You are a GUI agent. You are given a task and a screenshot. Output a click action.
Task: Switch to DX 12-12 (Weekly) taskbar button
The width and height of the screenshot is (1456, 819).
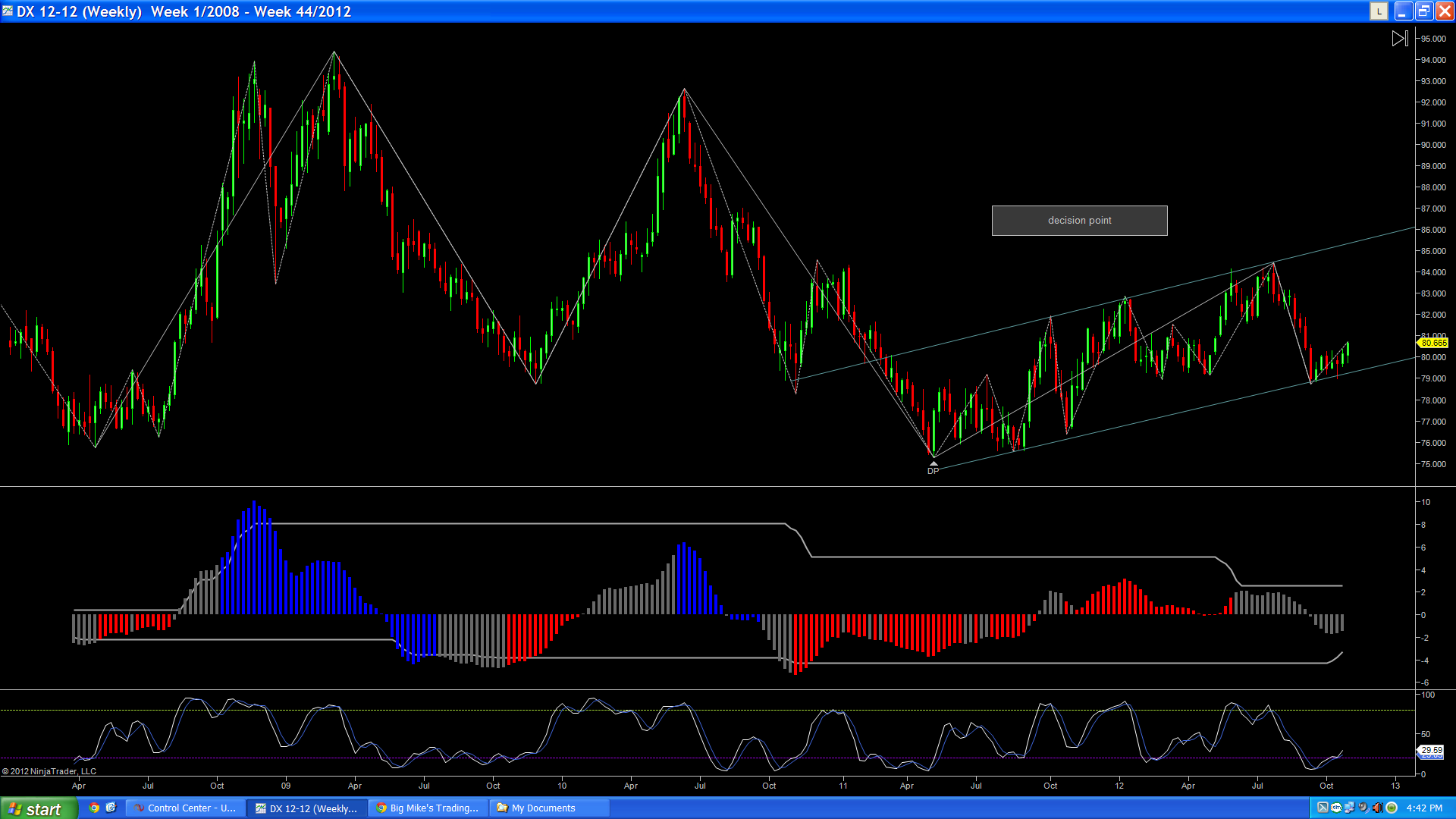(x=307, y=808)
